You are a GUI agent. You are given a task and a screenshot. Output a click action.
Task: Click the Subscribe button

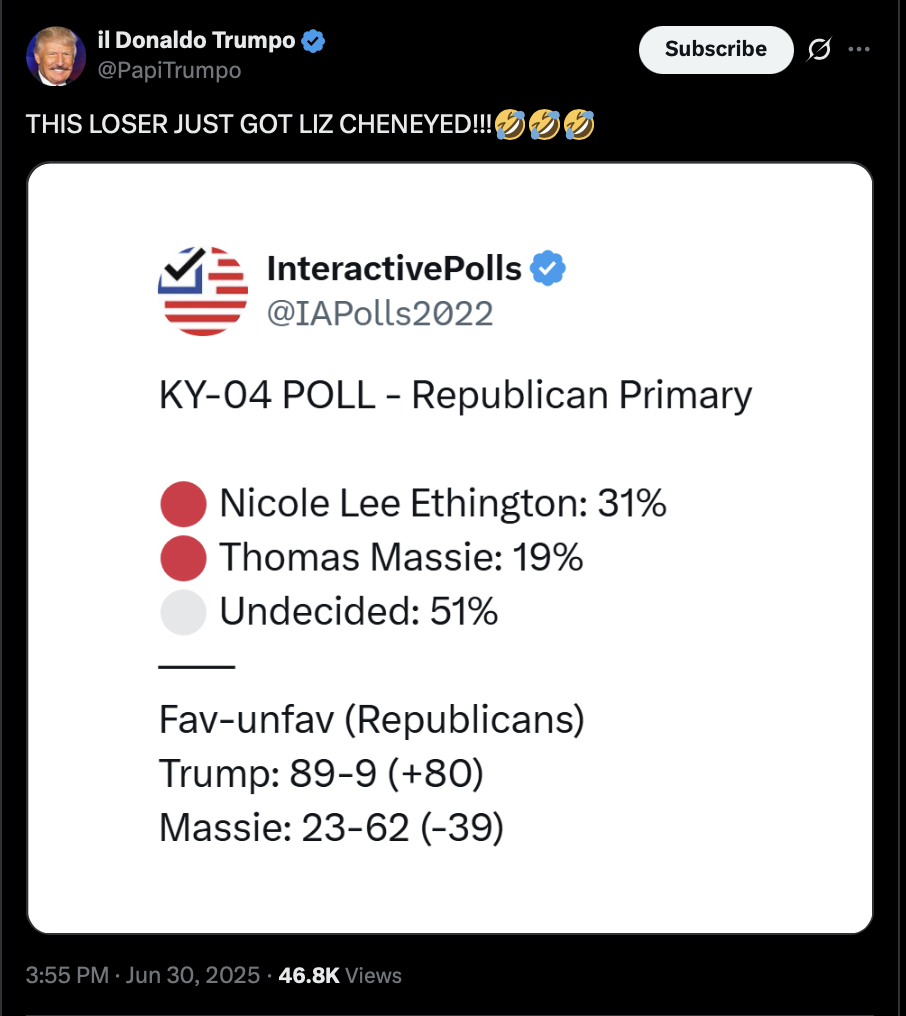pyautogui.click(x=715, y=49)
